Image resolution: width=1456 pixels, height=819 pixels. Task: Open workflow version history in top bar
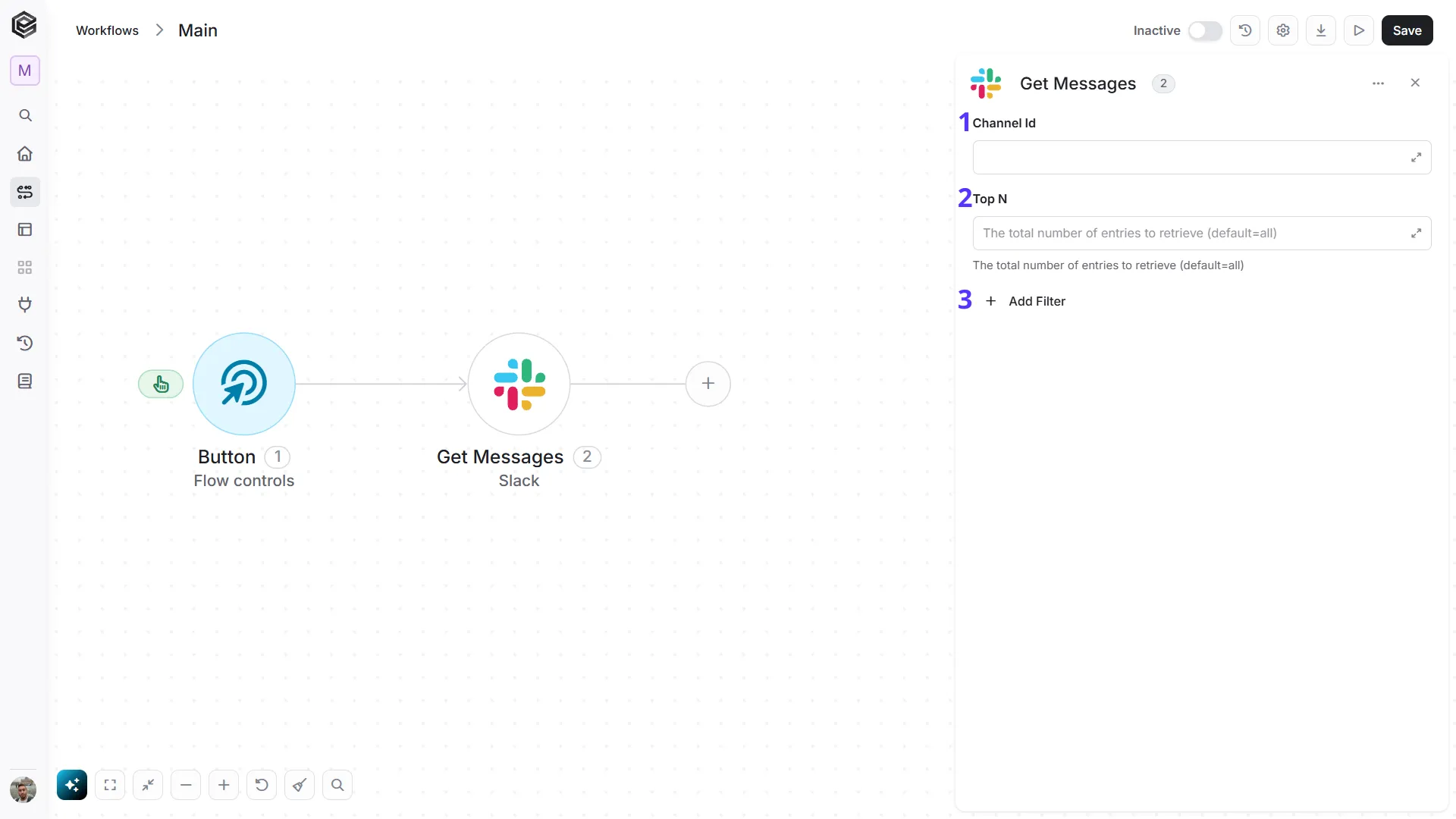pos(1245,30)
